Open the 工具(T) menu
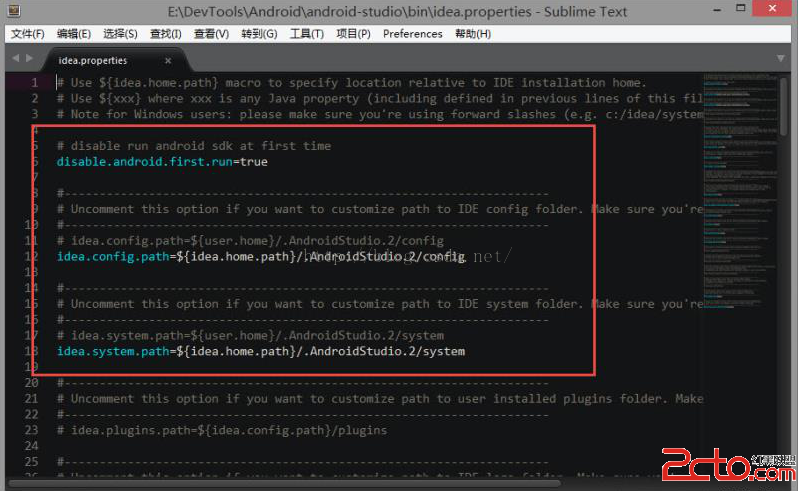Viewport: 799px width, 491px height. (x=307, y=34)
